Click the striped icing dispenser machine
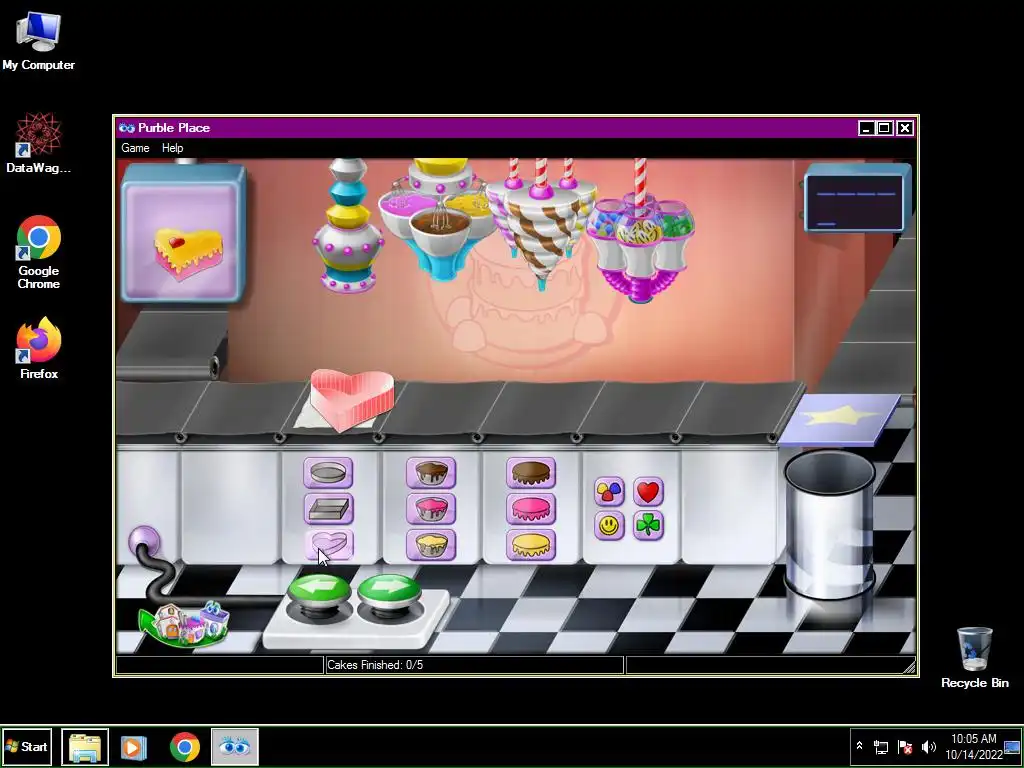The width and height of the screenshot is (1024, 768). (541, 224)
